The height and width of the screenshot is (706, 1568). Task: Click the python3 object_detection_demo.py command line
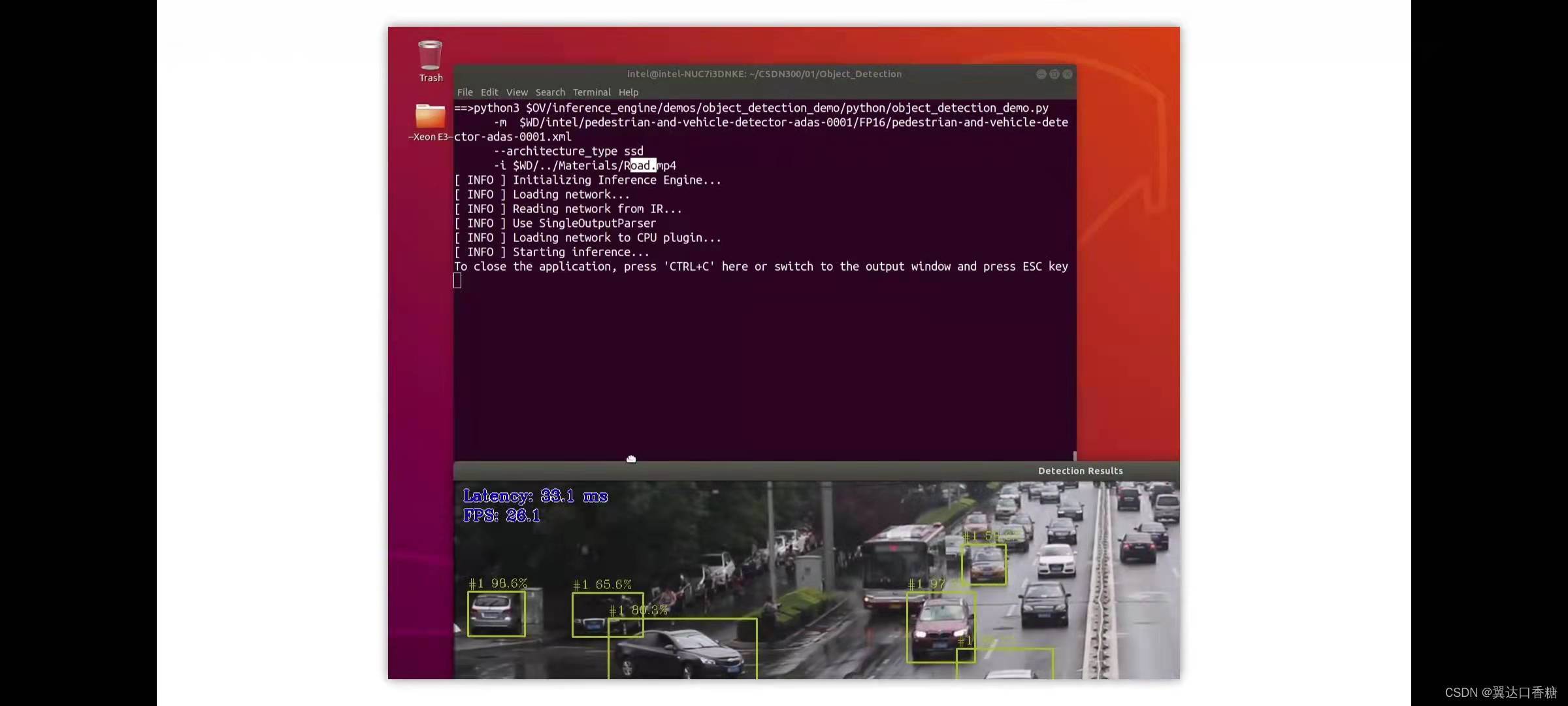tap(751, 108)
